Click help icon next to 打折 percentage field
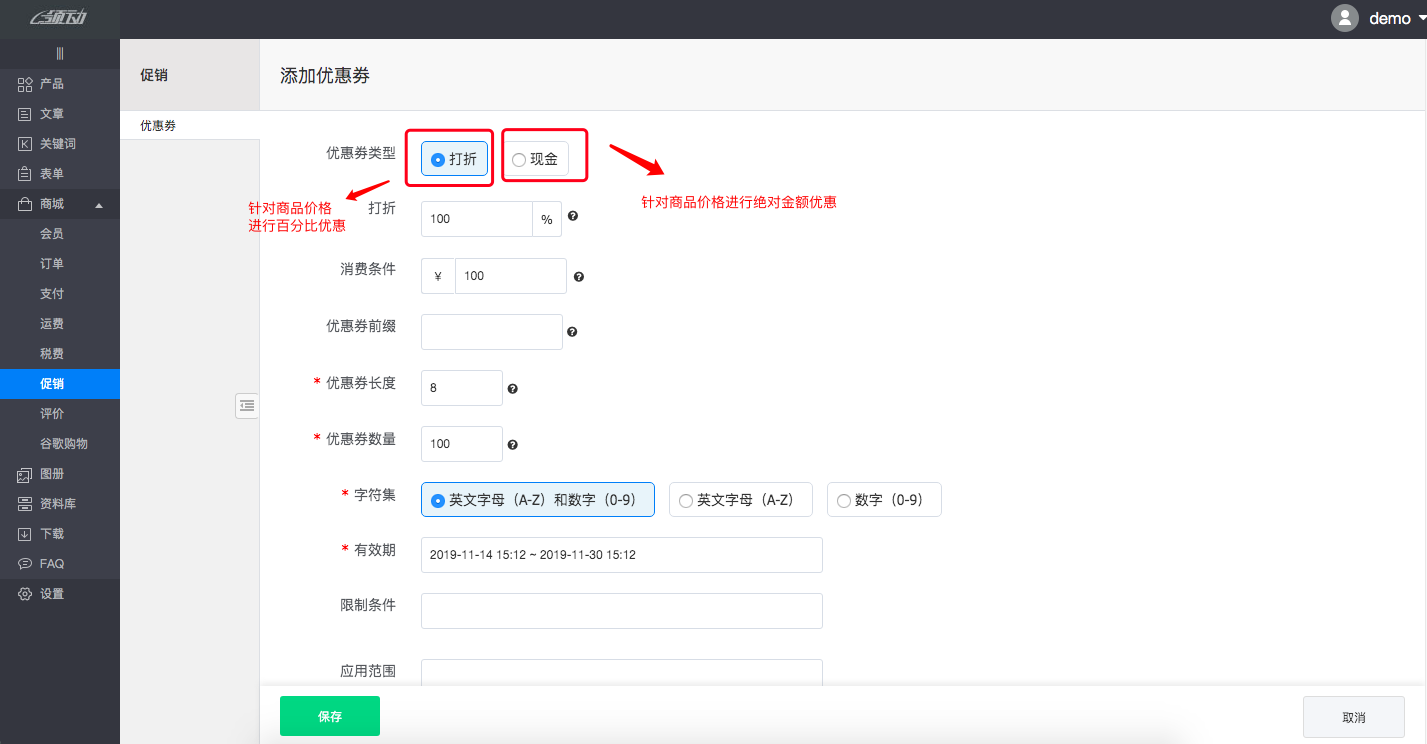This screenshot has height=744, width=1427. pyautogui.click(x=573, y=216)
